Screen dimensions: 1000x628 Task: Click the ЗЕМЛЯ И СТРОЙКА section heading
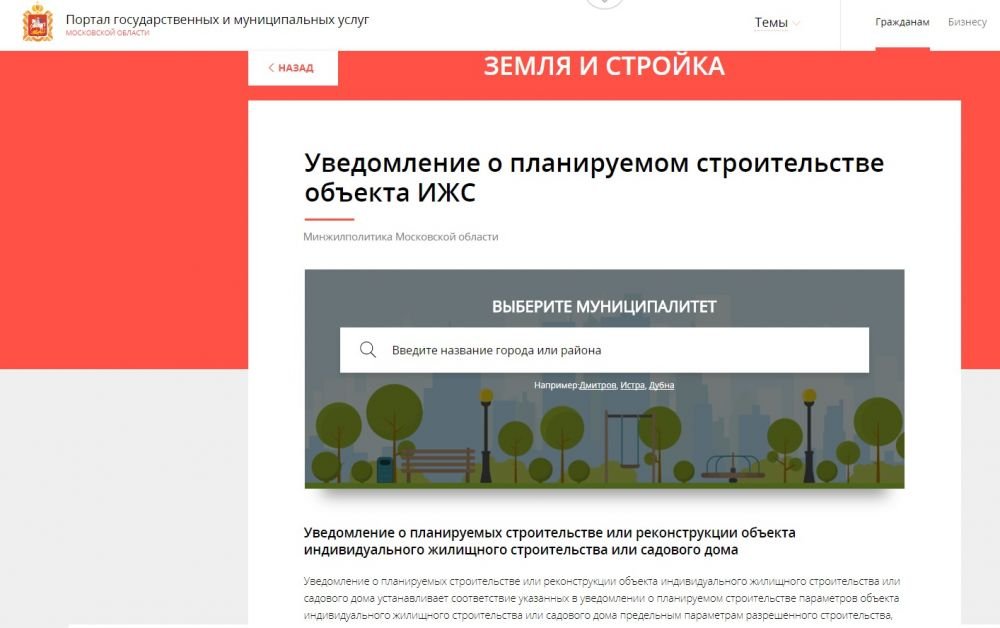point(604,66)
